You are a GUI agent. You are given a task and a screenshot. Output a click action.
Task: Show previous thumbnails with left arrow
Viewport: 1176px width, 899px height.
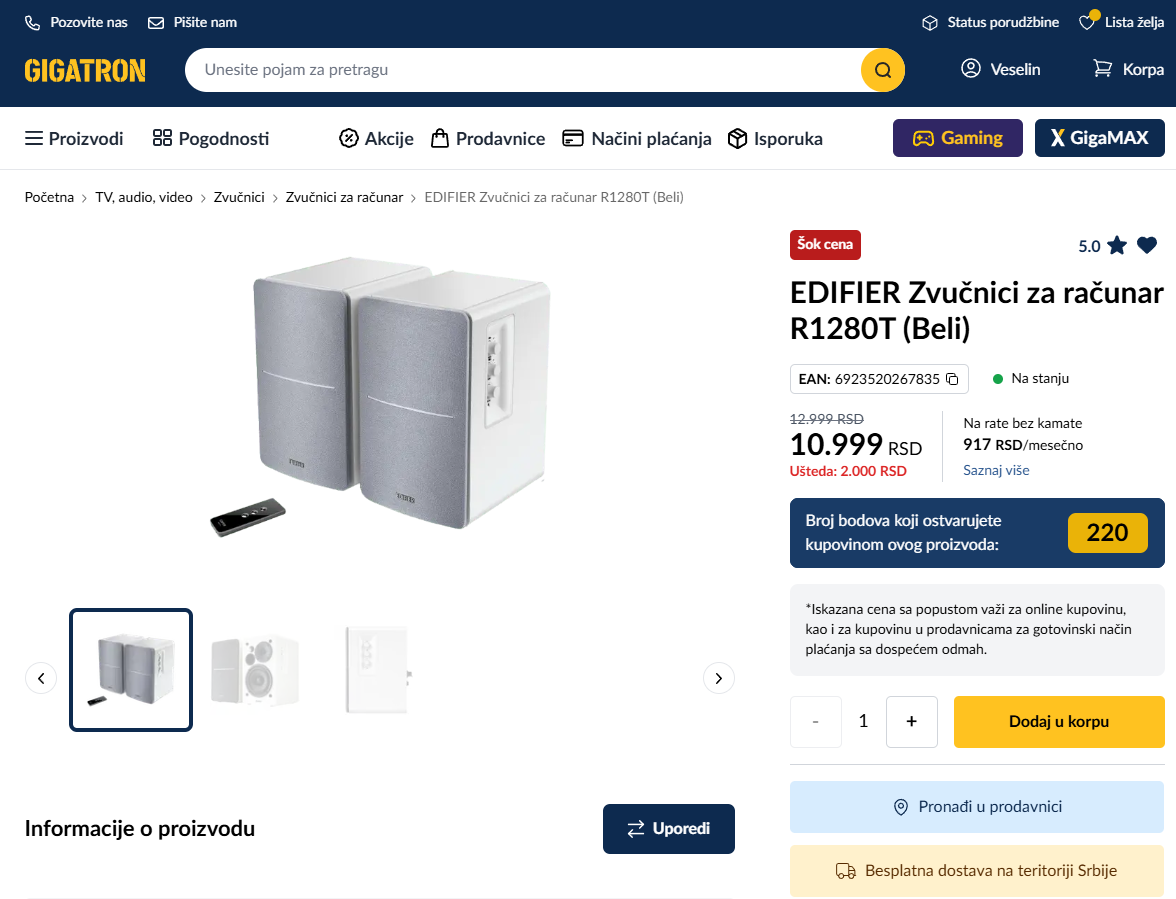41,678
